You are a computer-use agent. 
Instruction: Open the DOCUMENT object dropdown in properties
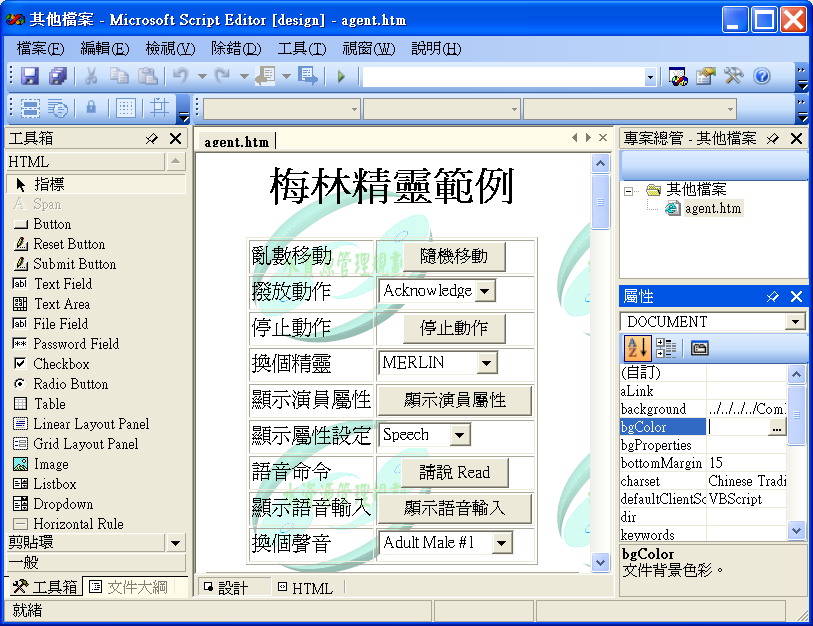795,322
